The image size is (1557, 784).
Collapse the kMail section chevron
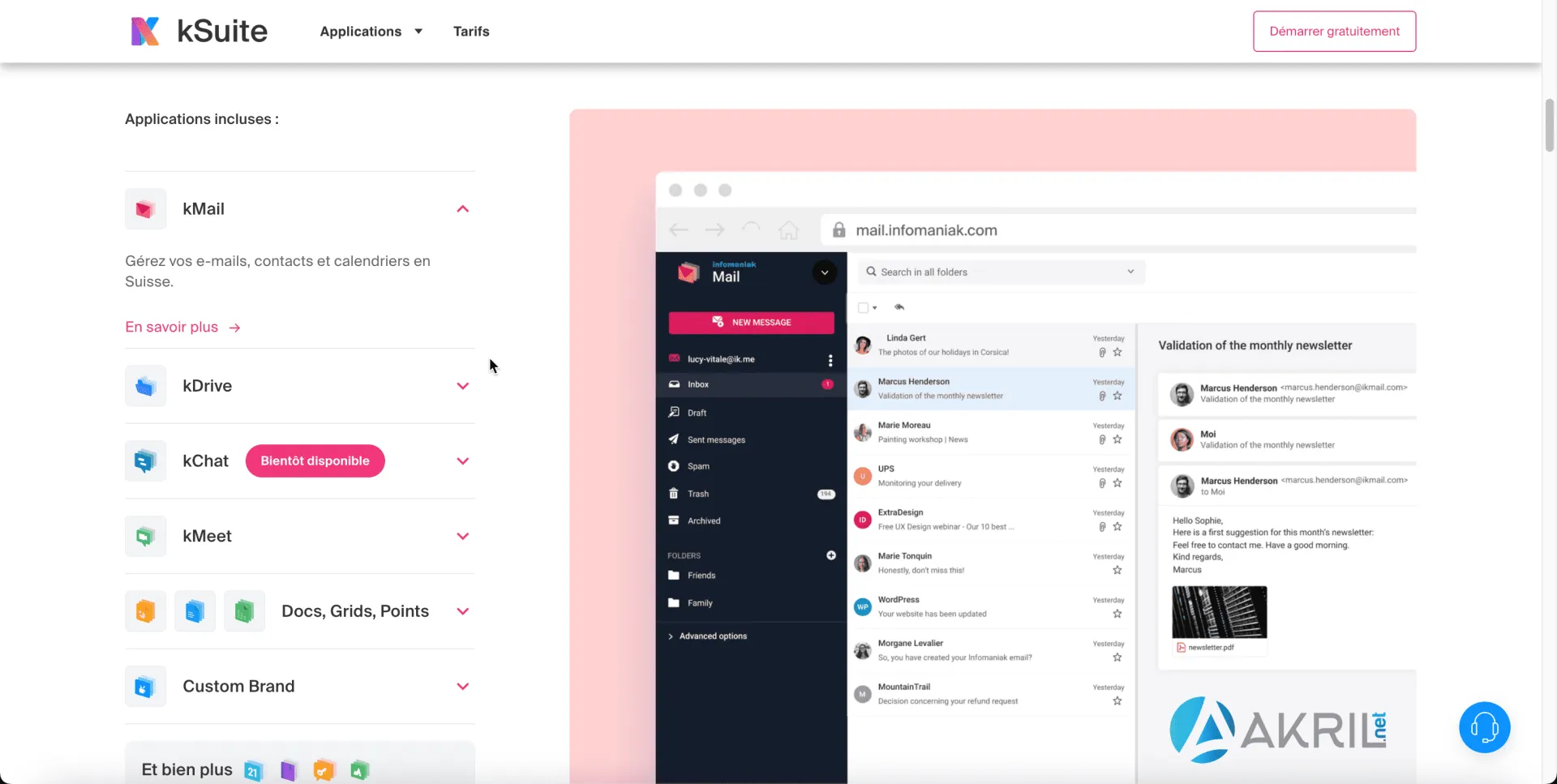463,209
